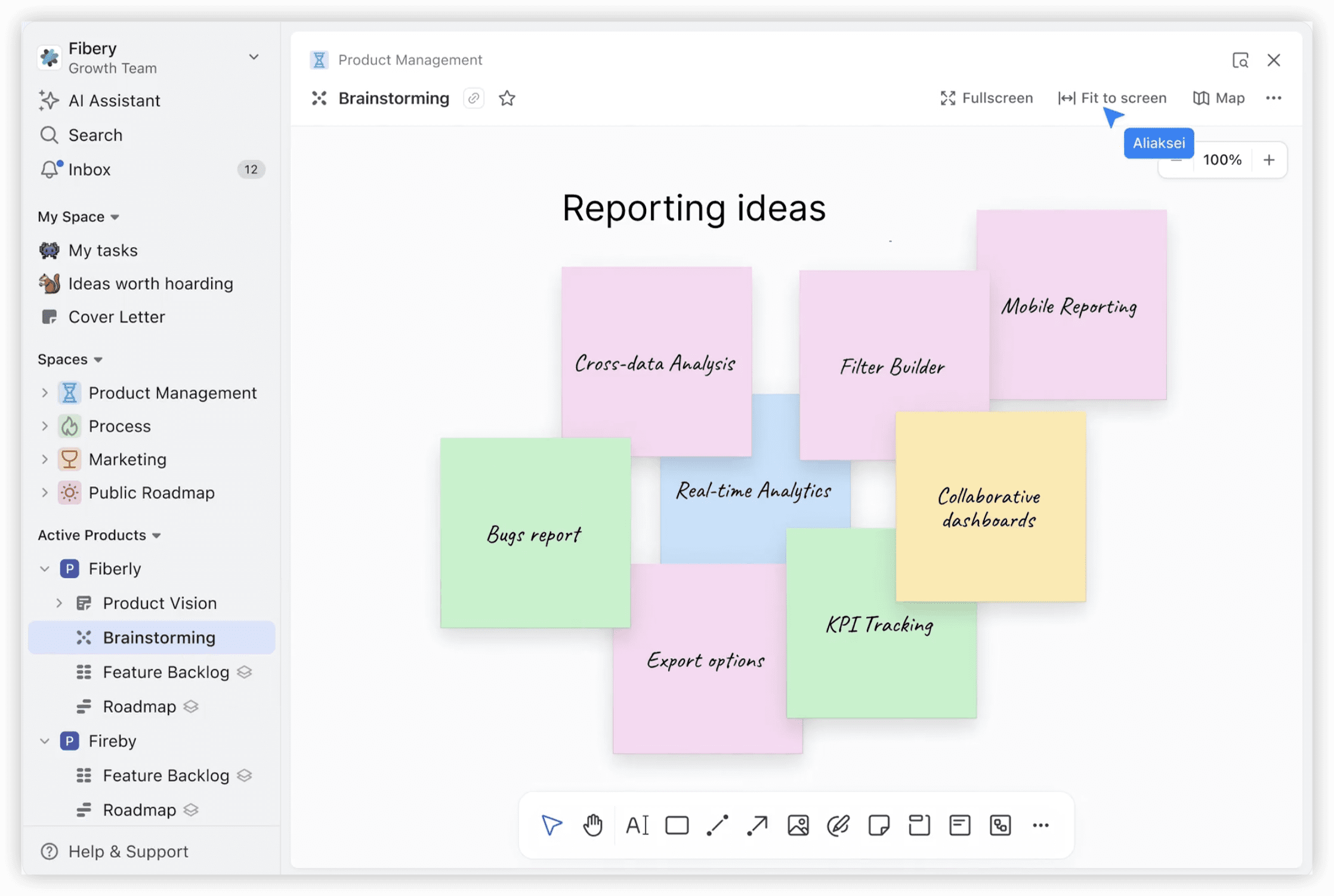The height and width of the screenshot is (896, 1334).
Task: Select the hand pan tool
Action: click(592, 826)
